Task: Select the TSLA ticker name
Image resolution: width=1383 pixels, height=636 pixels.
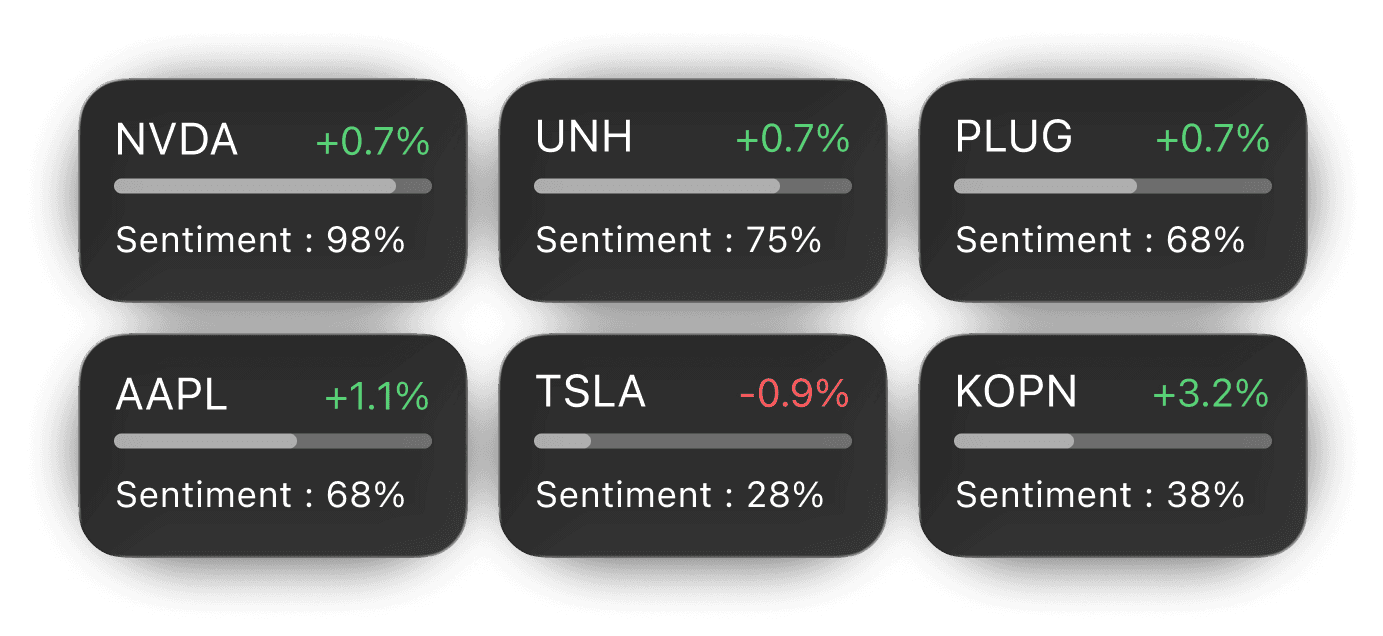Action: (590, 393)
